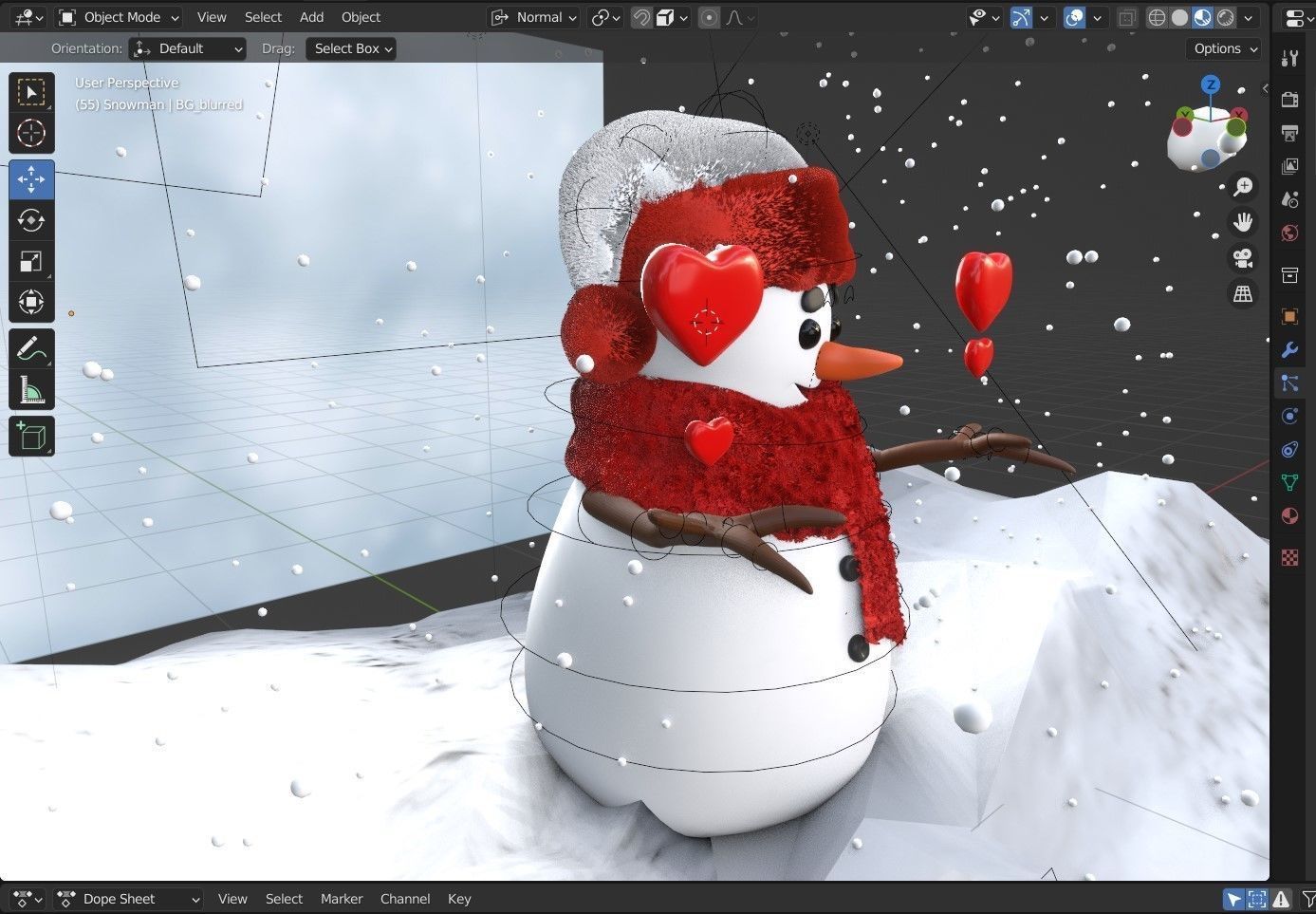Viewport: 1316px width, 914px height.
Task: Toggle X-Ray display
Action: click(x=1126, y=17)
